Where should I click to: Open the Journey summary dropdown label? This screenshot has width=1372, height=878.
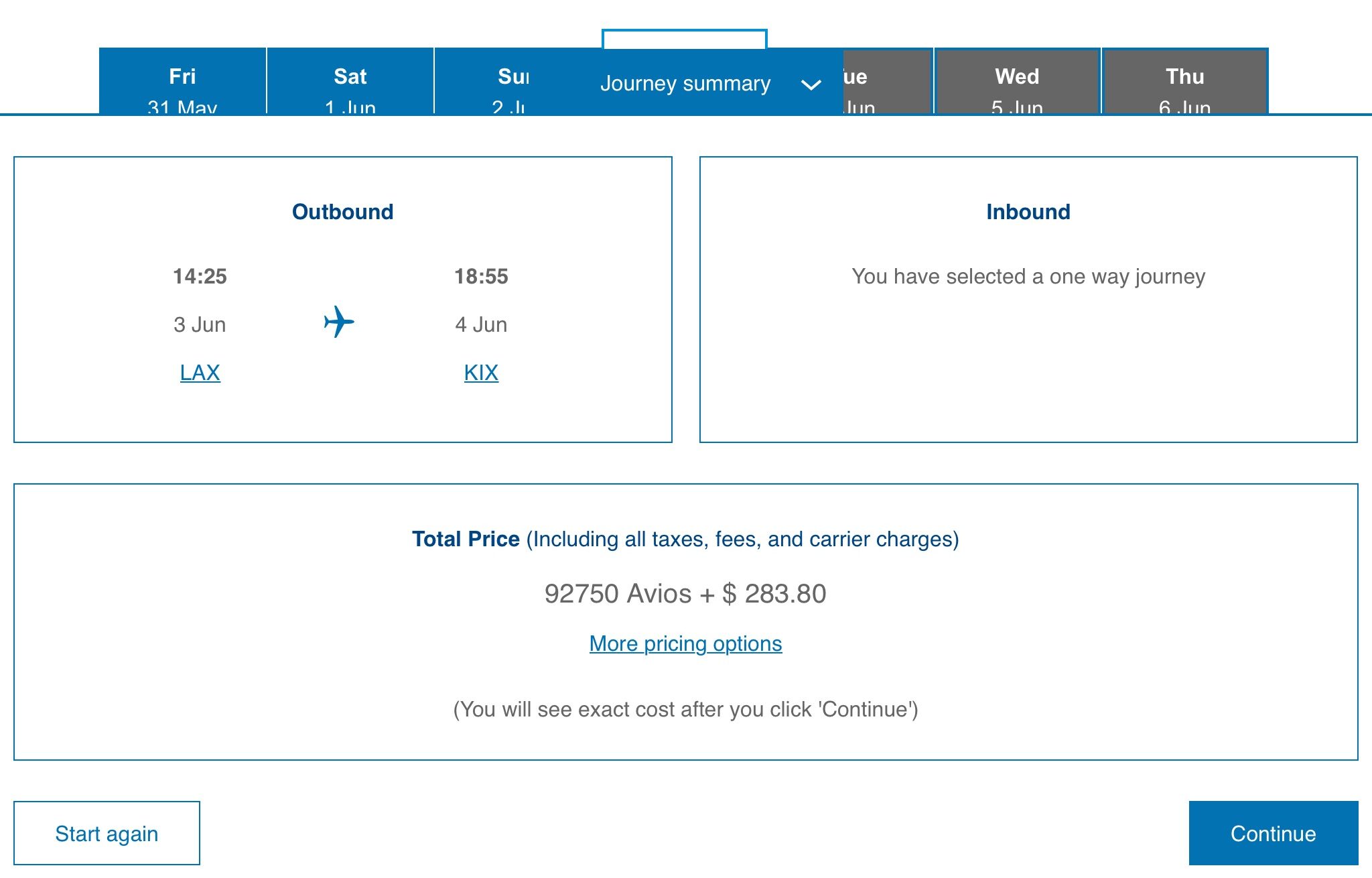point(685,84)
